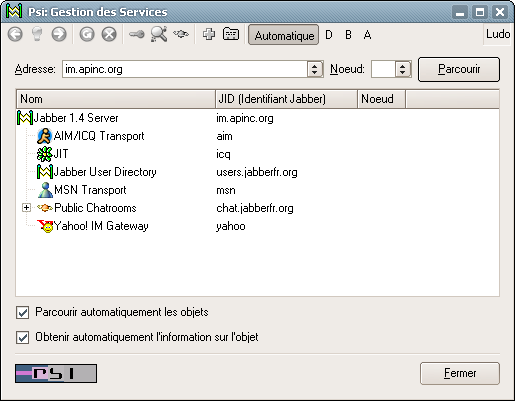Click the PSI logo at bottom
The image size is (515, 401).
pyautogui.click(x=56, y=373)
